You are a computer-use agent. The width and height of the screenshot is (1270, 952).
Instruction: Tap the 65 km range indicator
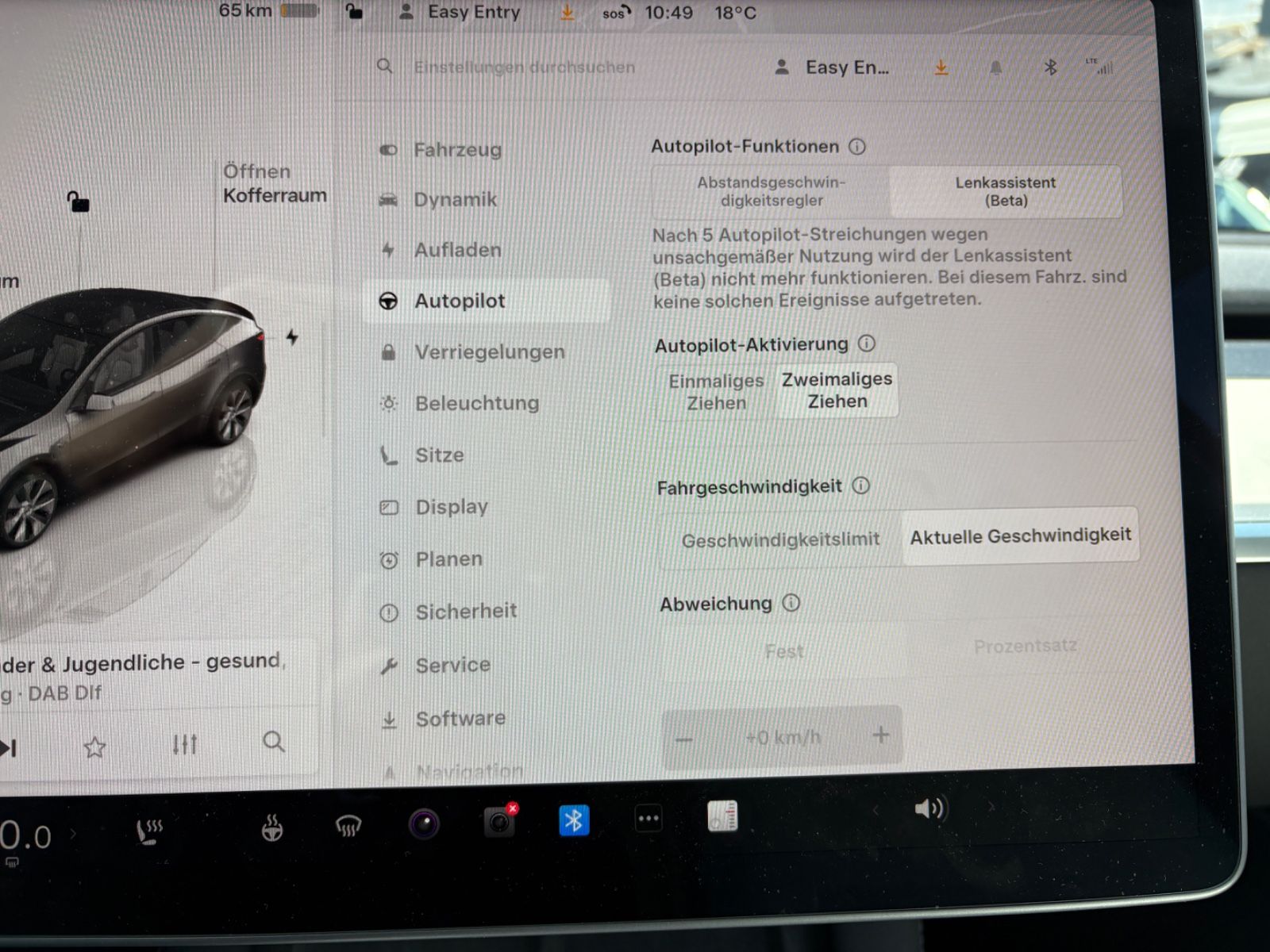click(x=268, y=10)
